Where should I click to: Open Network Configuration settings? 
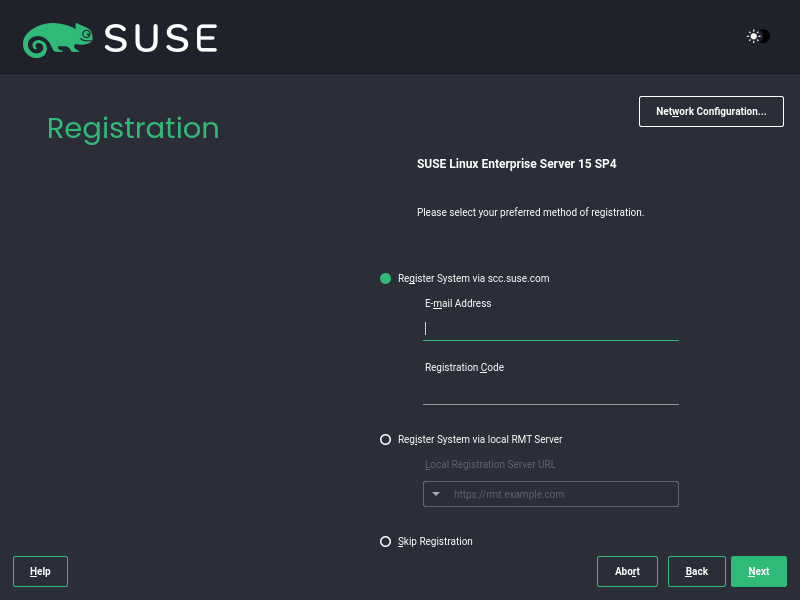711,111
